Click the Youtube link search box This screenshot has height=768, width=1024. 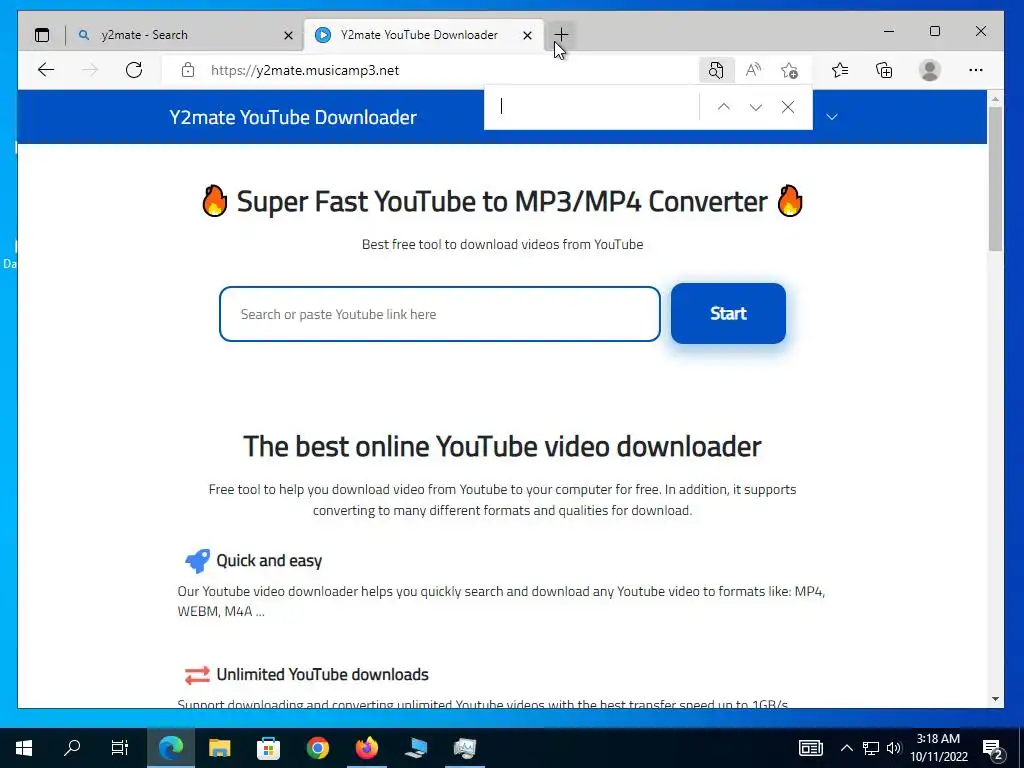coord(440,314)
